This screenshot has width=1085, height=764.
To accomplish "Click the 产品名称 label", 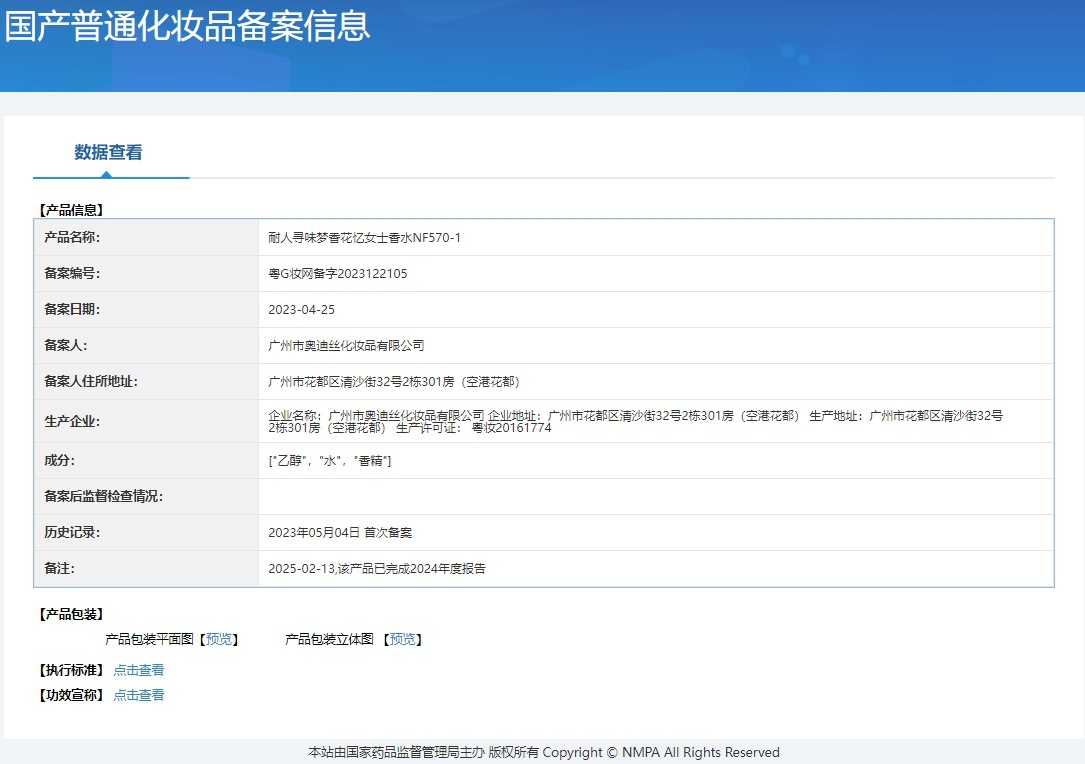I will tap(72, 237).
